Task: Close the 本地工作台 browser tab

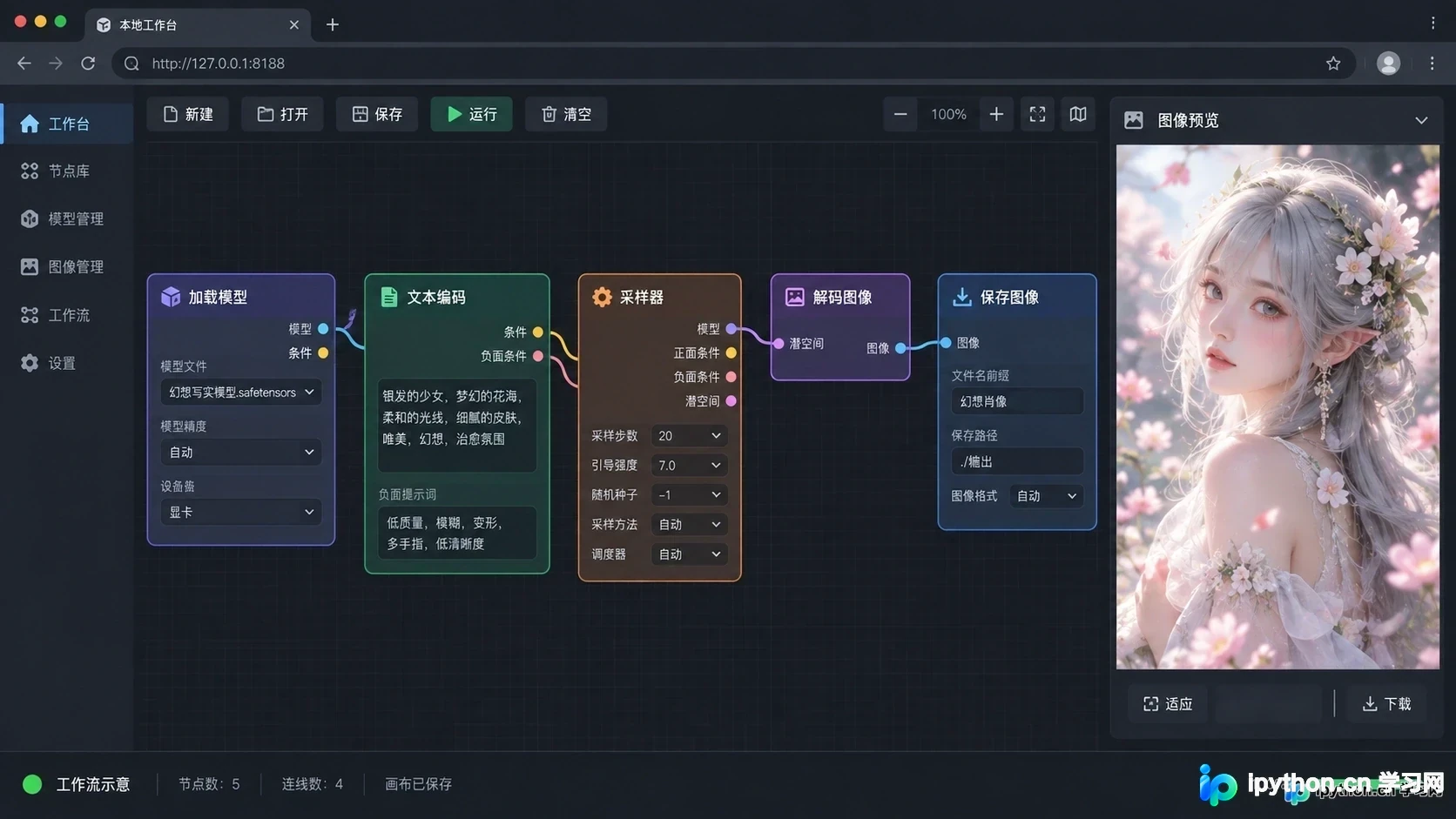Action: (294, 24)
